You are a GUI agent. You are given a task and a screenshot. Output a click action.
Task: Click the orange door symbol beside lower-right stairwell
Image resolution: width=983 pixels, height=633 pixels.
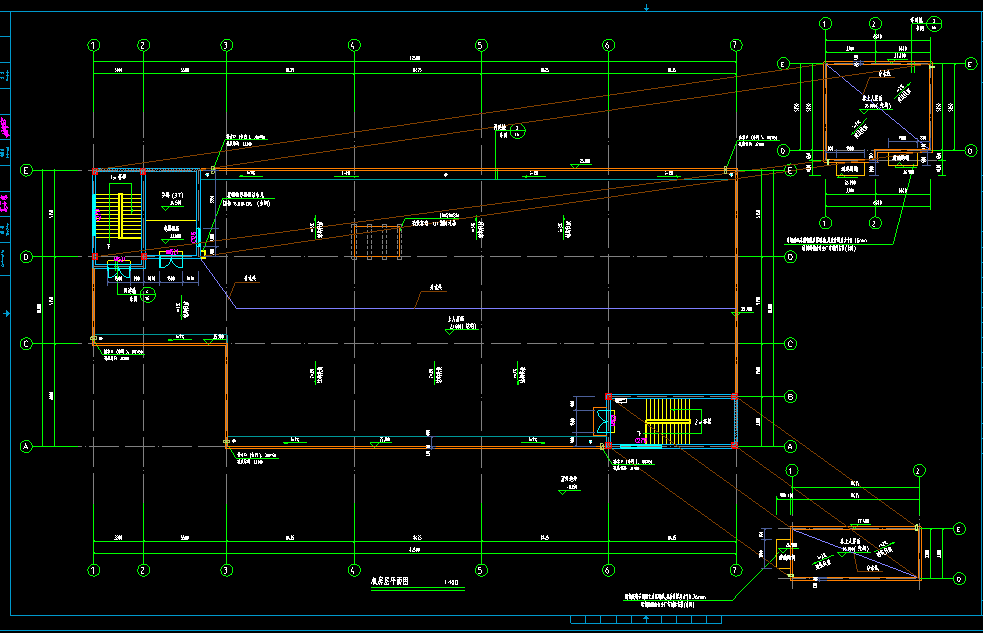point(600,420)
